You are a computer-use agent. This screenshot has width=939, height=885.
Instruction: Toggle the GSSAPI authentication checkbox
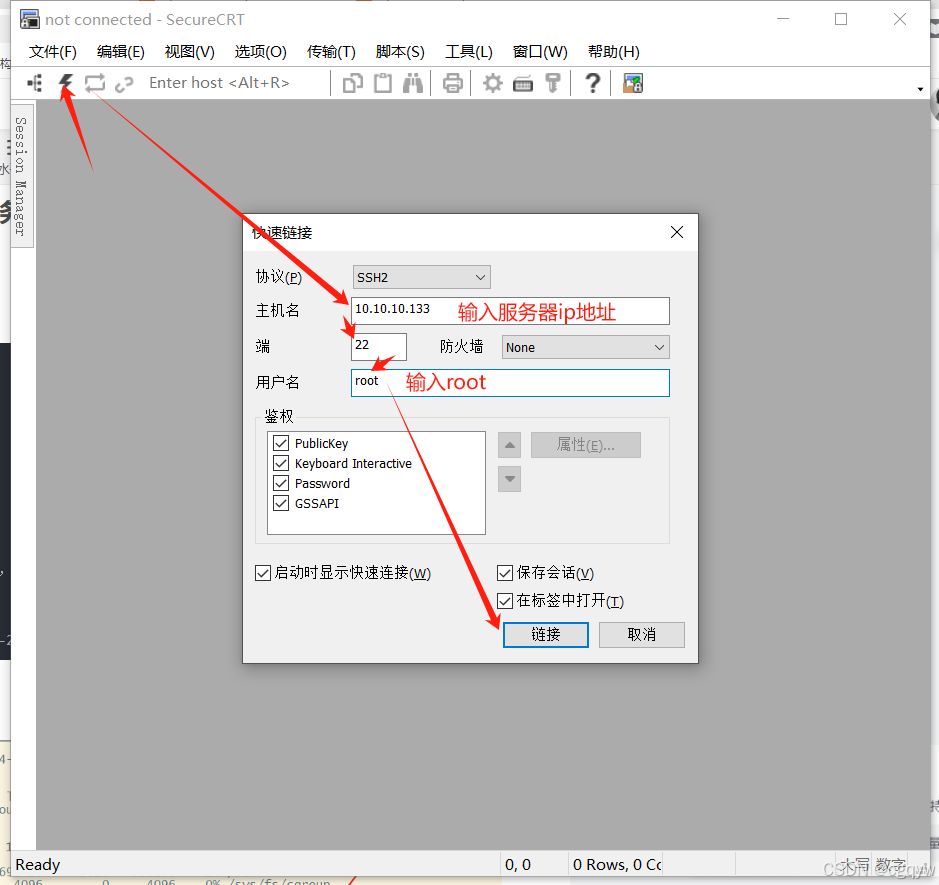(x=281, y=503)
